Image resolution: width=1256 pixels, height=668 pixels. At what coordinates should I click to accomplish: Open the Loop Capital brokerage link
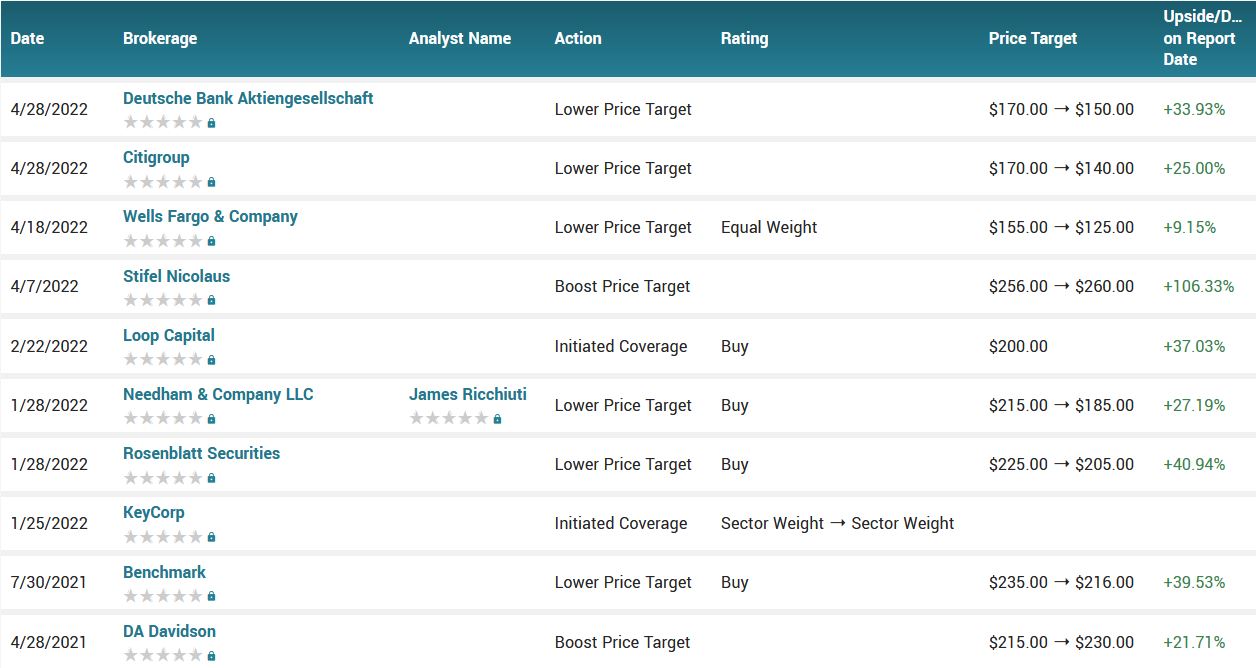click(169, 335)
